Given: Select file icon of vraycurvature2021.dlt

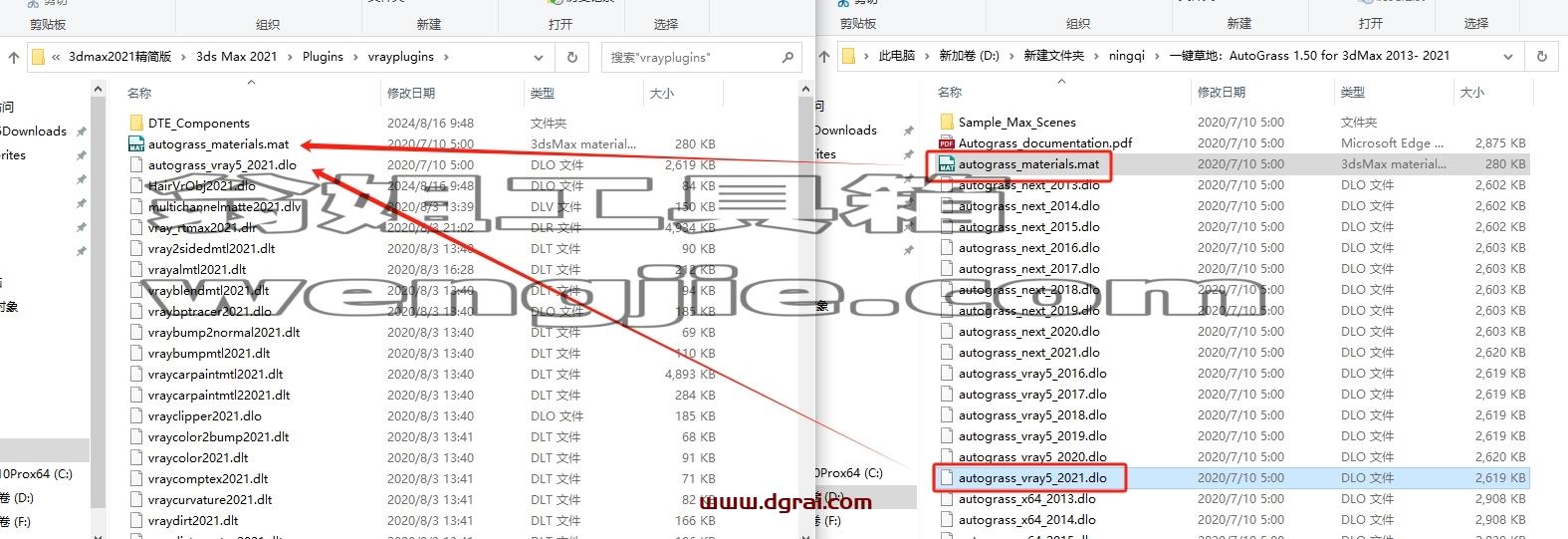Looking at the screenshot, I should [x=137, y=499].
